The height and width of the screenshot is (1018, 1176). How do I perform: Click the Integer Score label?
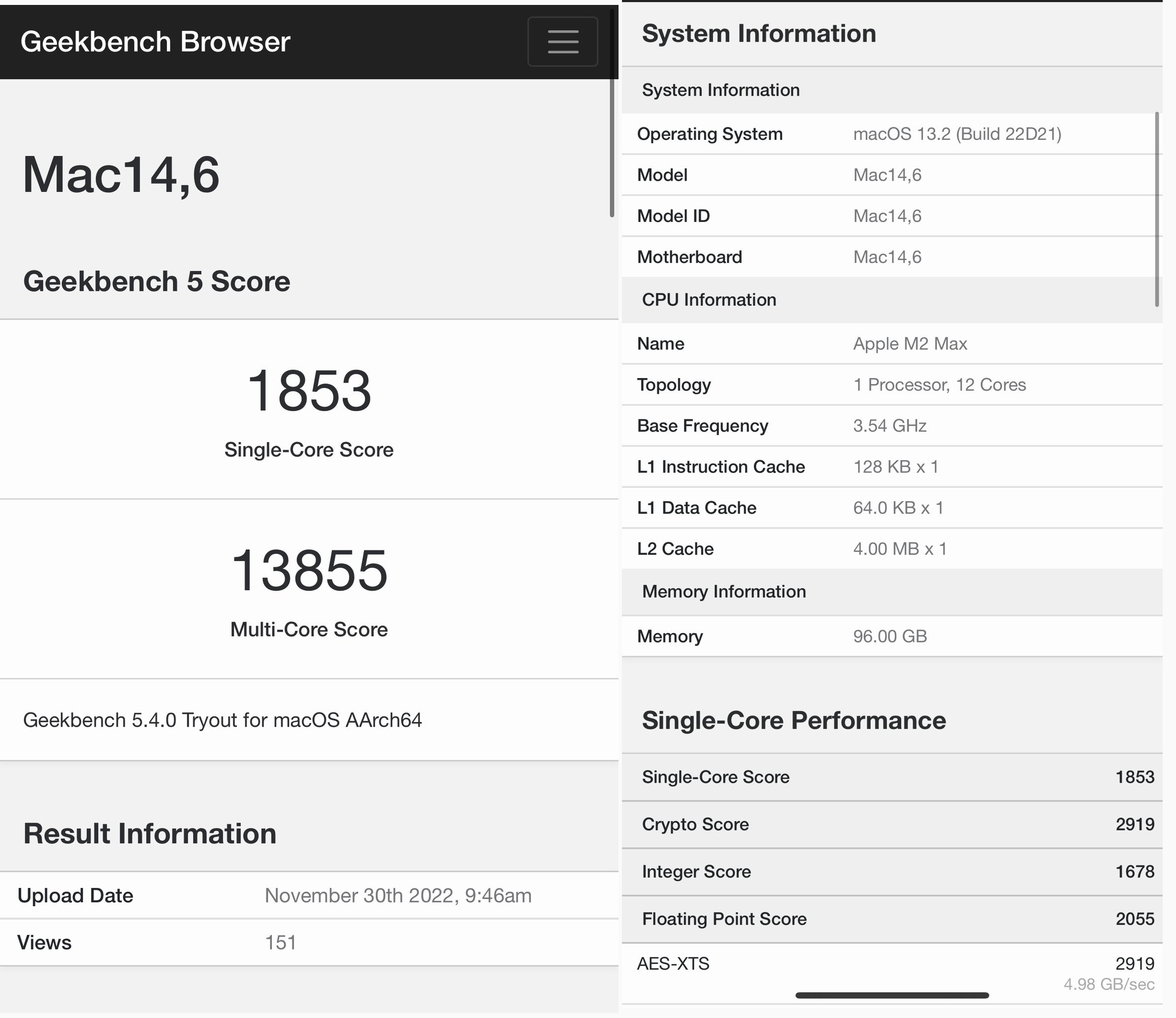coord(696,871)
